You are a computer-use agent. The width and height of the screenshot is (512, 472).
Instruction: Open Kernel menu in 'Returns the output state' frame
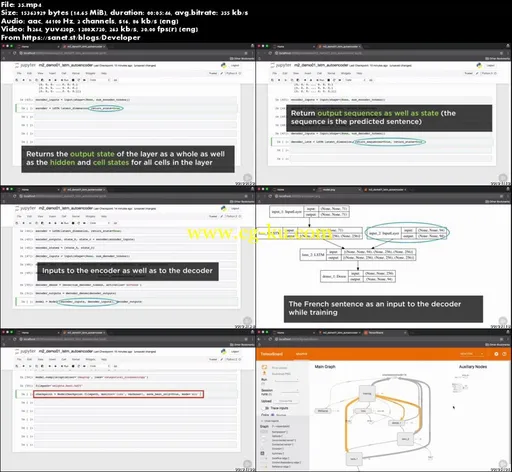coord(76,73)
